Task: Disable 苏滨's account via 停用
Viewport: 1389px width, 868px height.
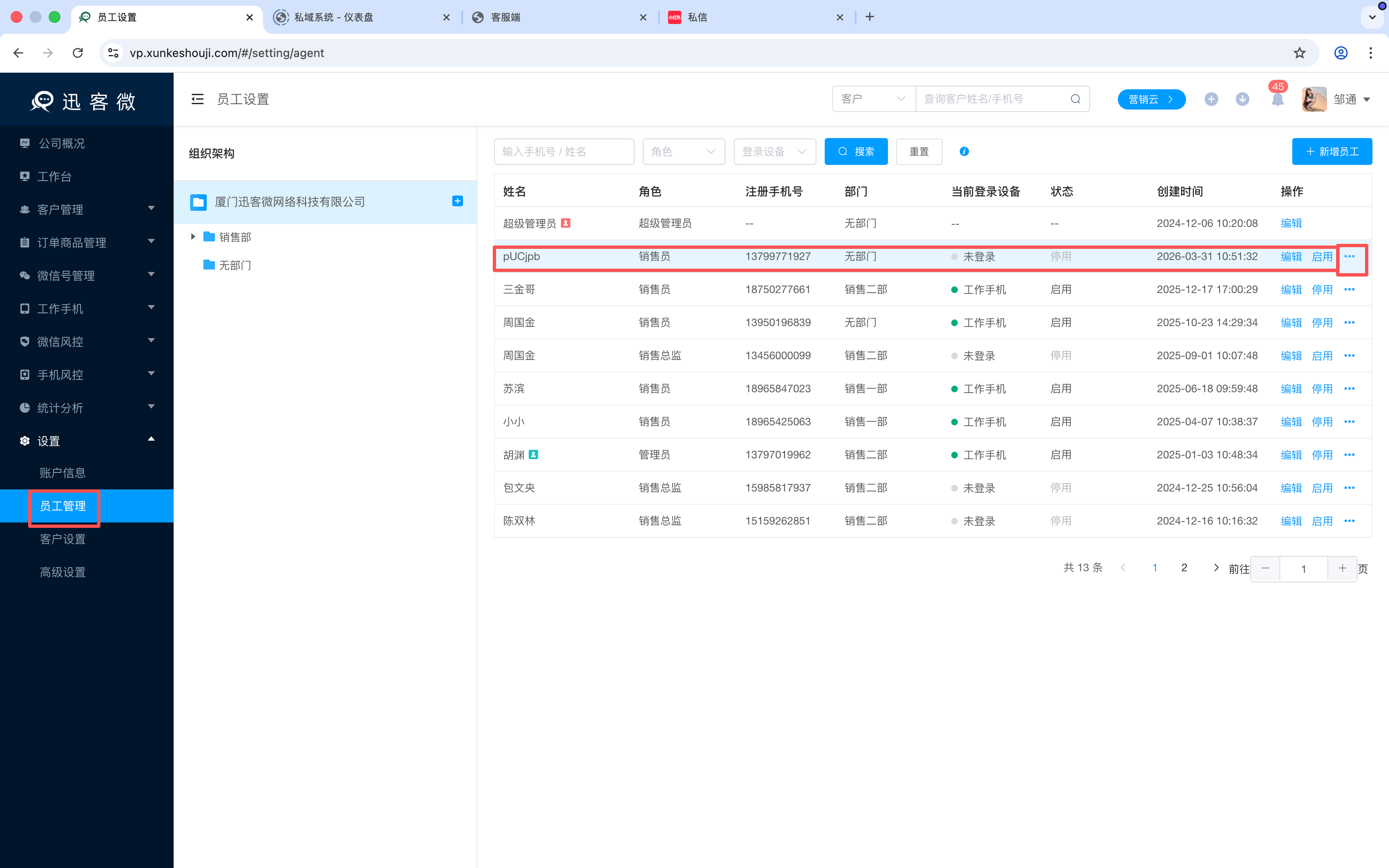Action: [x=1322, y=389]
